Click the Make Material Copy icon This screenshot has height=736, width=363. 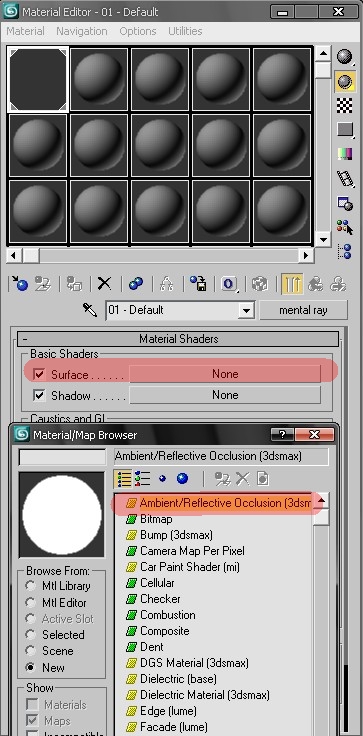pos(136,284)
